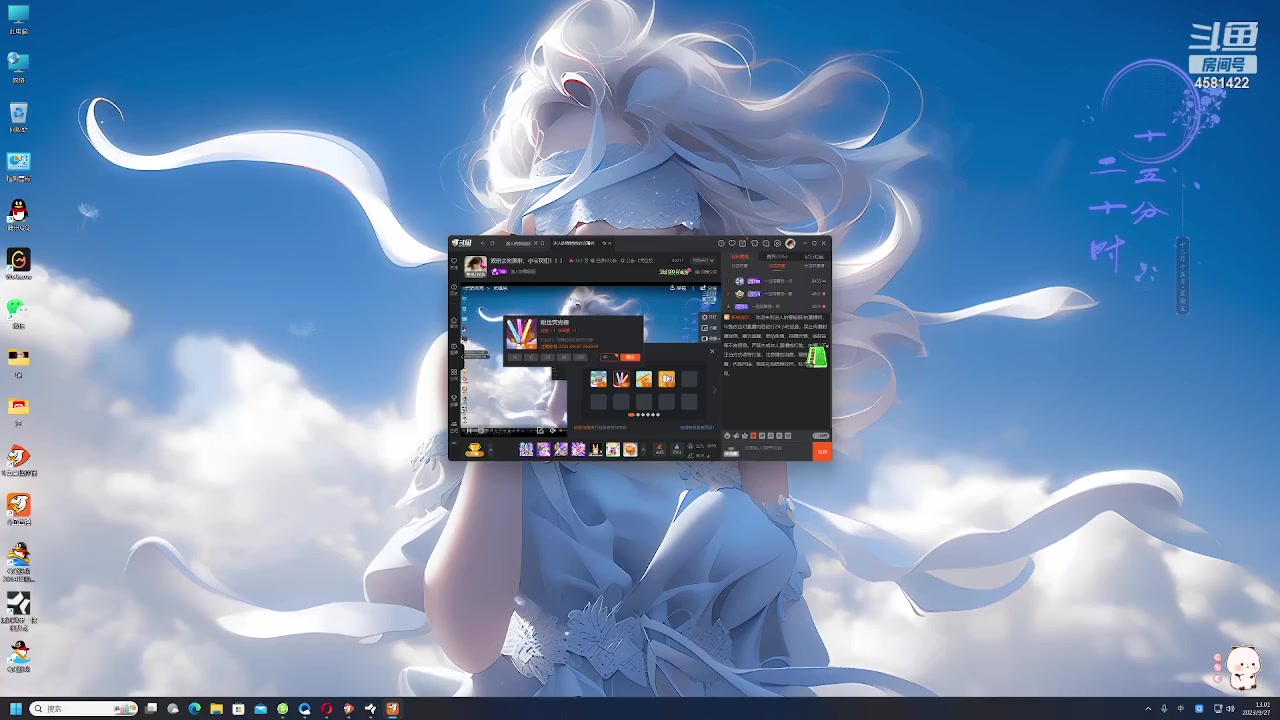Click 小窗 mini window option beside video
The height and width of the screenshot is (720, 1280).
[x=709, y=327]
